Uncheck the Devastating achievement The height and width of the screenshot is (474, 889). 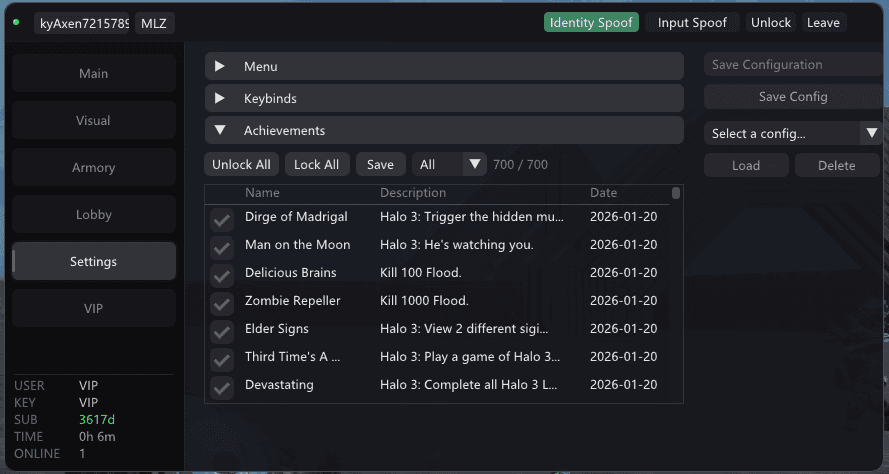222,388
